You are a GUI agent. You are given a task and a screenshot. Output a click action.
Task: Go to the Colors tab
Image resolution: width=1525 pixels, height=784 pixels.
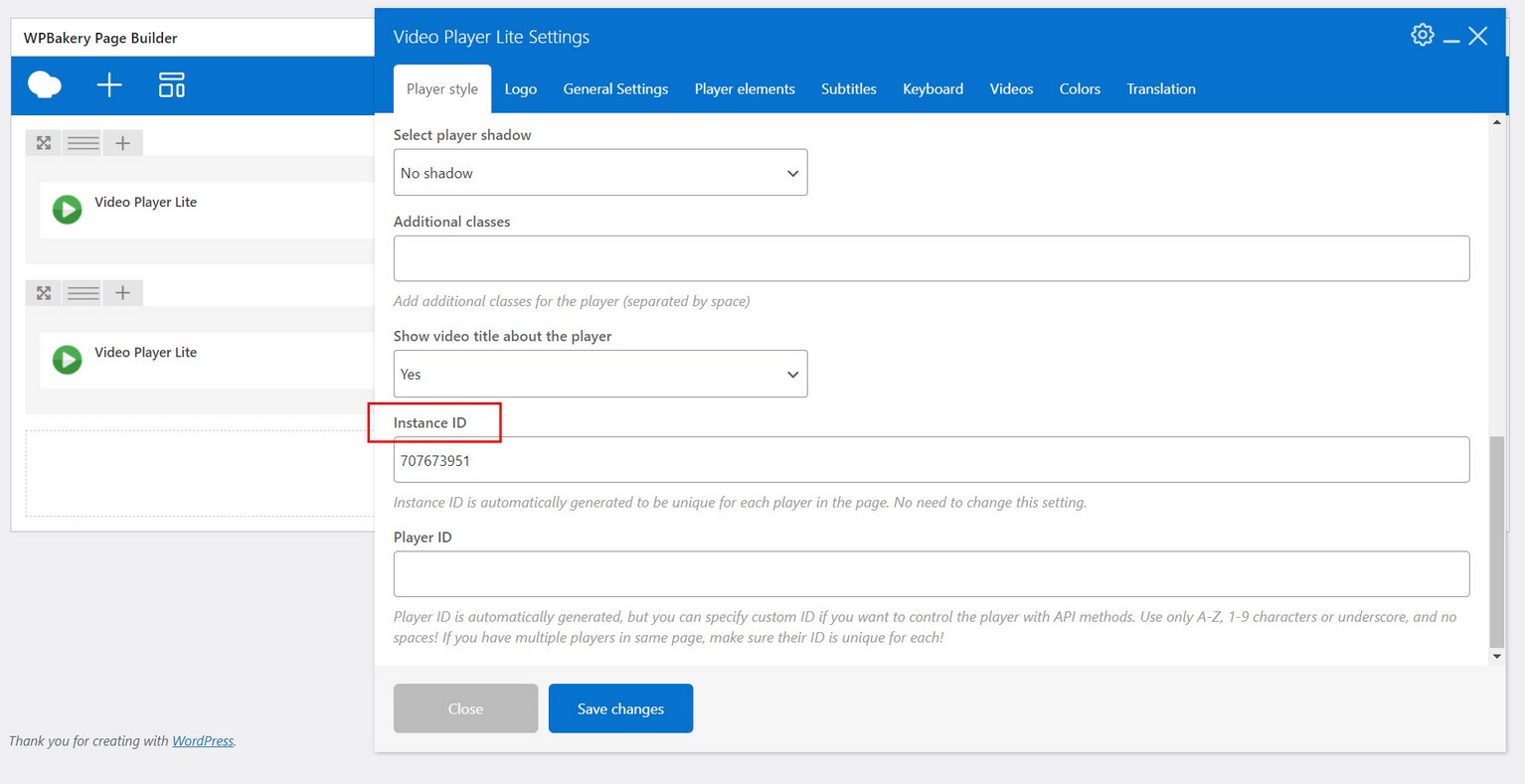[x=1079, y=89]
